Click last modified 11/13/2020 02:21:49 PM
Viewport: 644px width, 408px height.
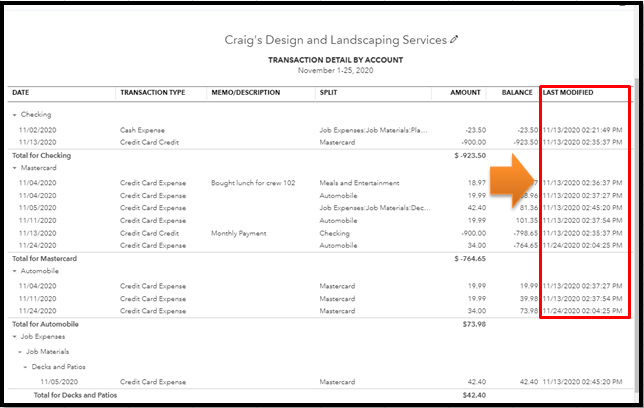point(582,130)
